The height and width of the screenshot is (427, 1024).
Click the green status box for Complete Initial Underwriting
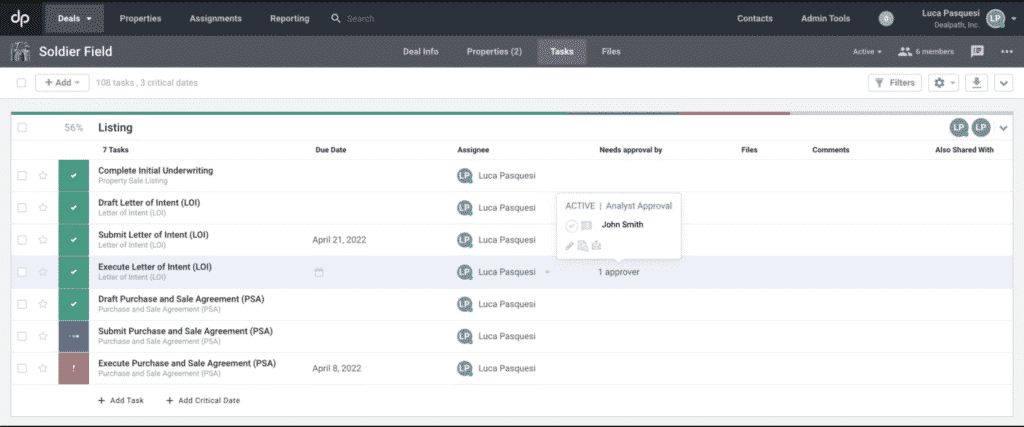[74, 176]
